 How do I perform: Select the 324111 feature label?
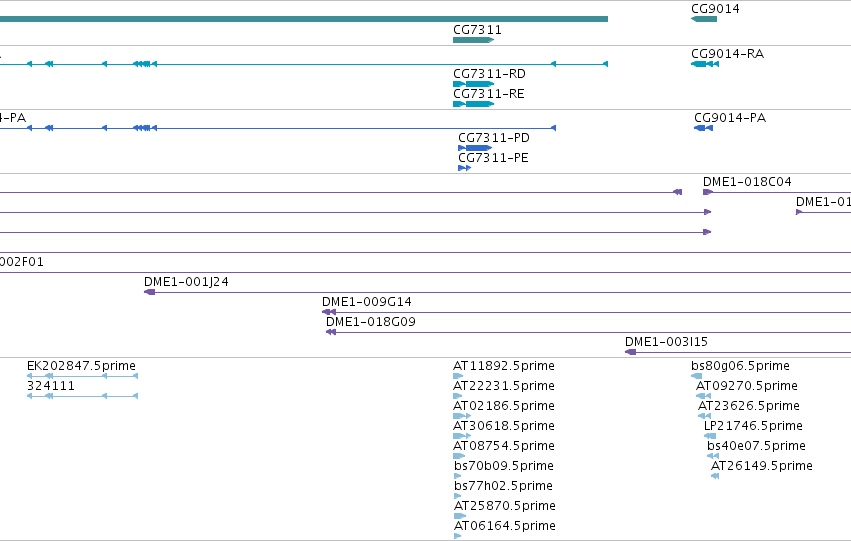click(x=51, y=386)
